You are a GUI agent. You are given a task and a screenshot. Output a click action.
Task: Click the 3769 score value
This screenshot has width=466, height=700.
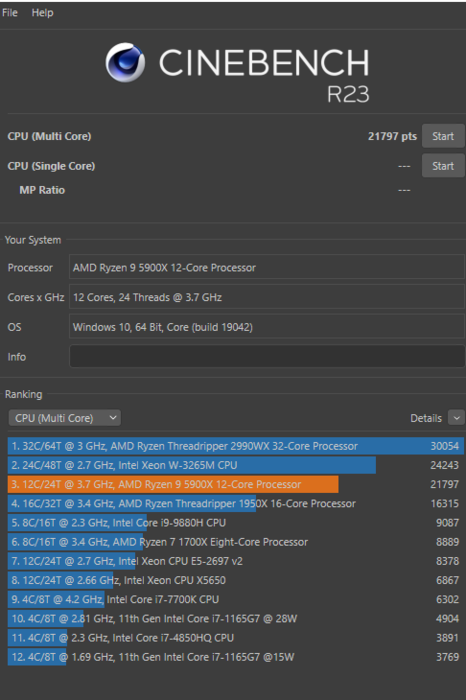tap(447, 657)
